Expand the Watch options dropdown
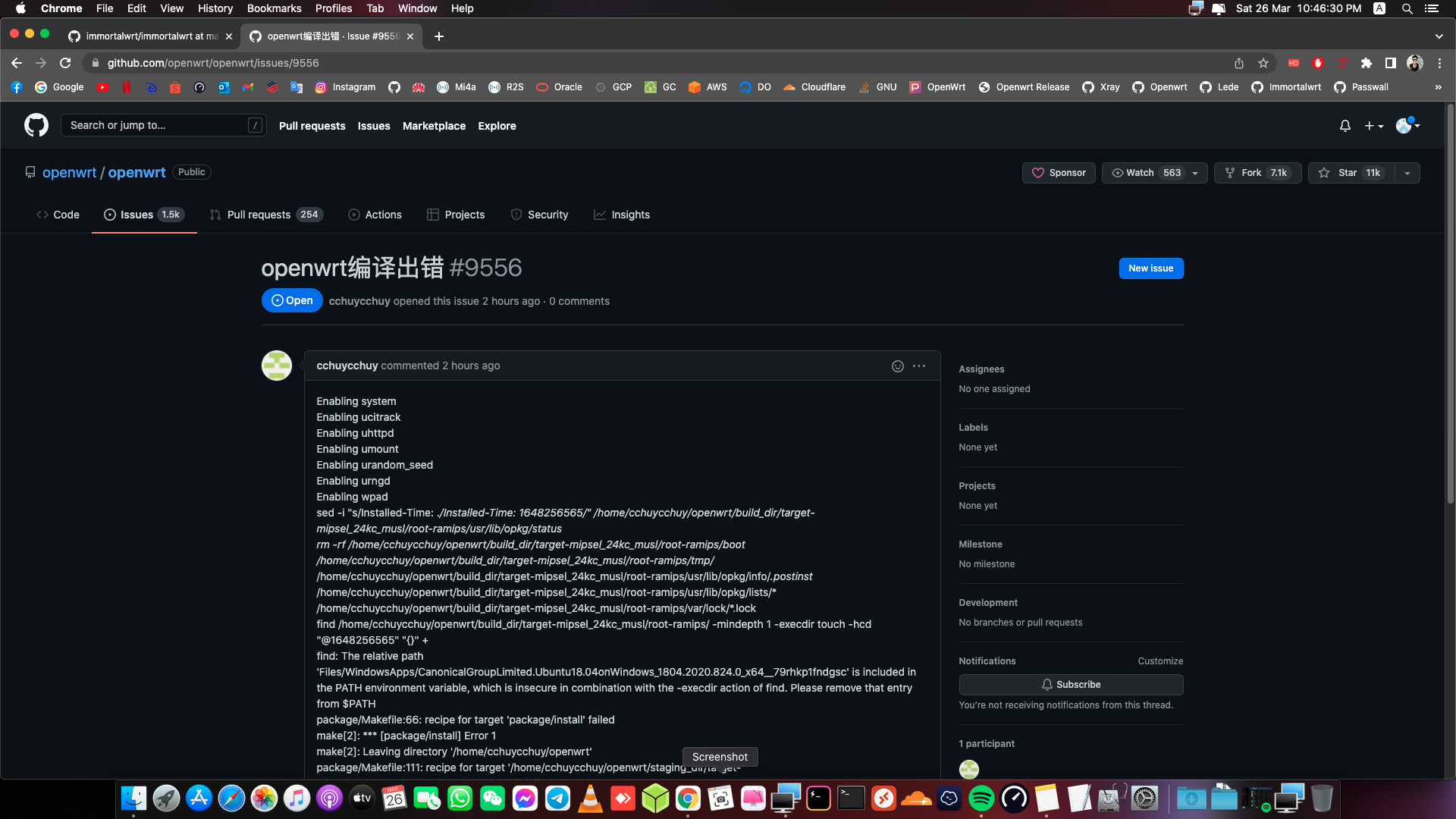The image size is (1456, 819). (1196, 173)
